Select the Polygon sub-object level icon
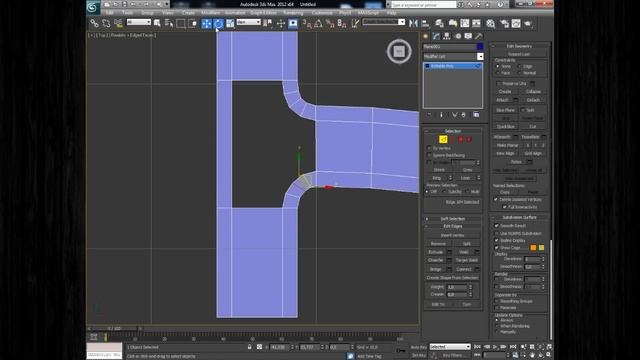 tap(461, 140)
